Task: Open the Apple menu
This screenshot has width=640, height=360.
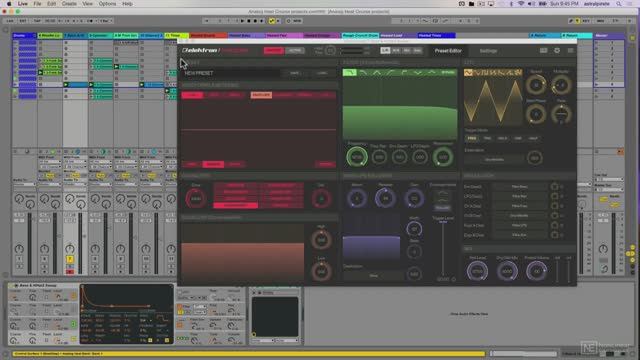Action: [x=9, y=4]
